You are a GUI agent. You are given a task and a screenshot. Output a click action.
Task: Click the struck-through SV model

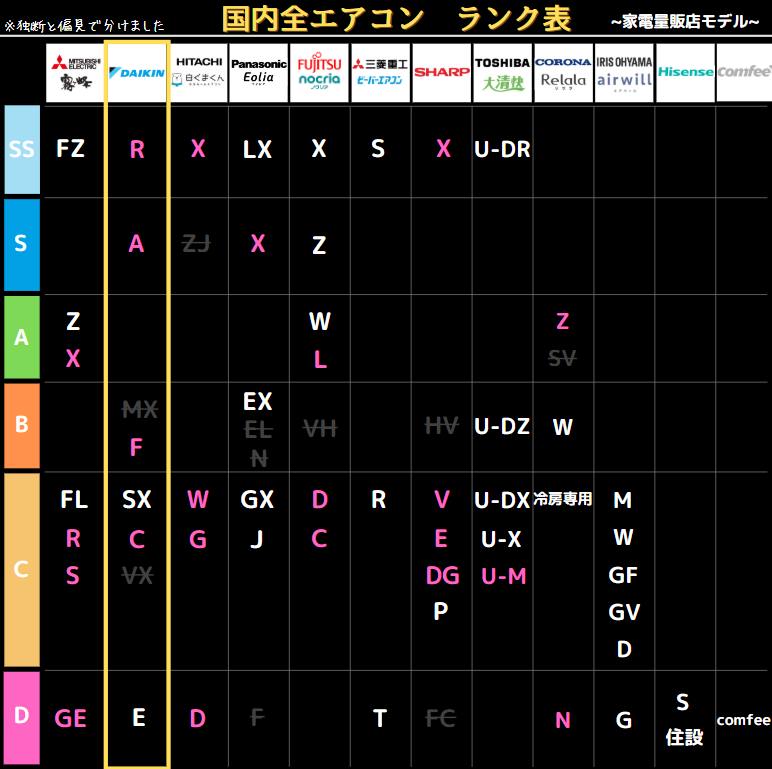click(562, 358)
